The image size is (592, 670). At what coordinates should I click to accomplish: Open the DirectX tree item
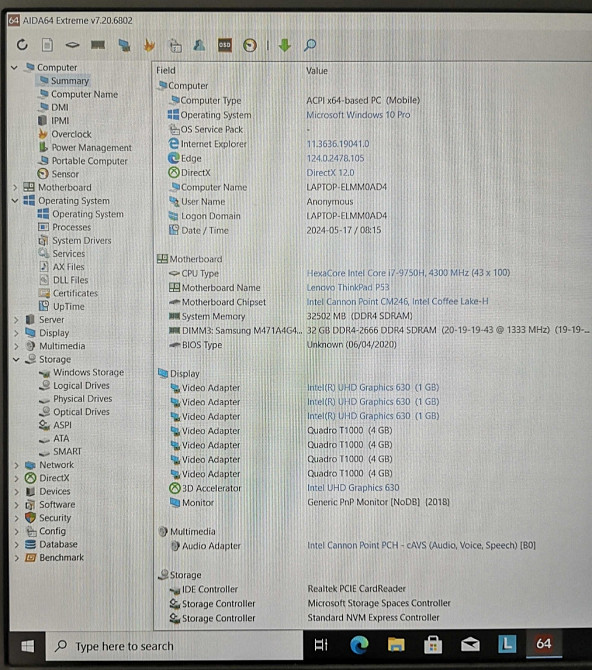tap(54, 478)
